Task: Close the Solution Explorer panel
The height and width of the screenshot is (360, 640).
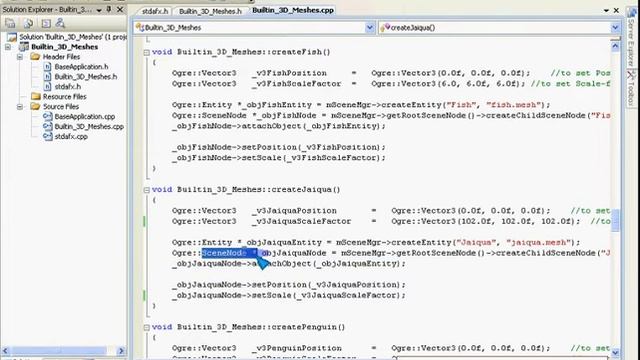Action: (120, 9)
